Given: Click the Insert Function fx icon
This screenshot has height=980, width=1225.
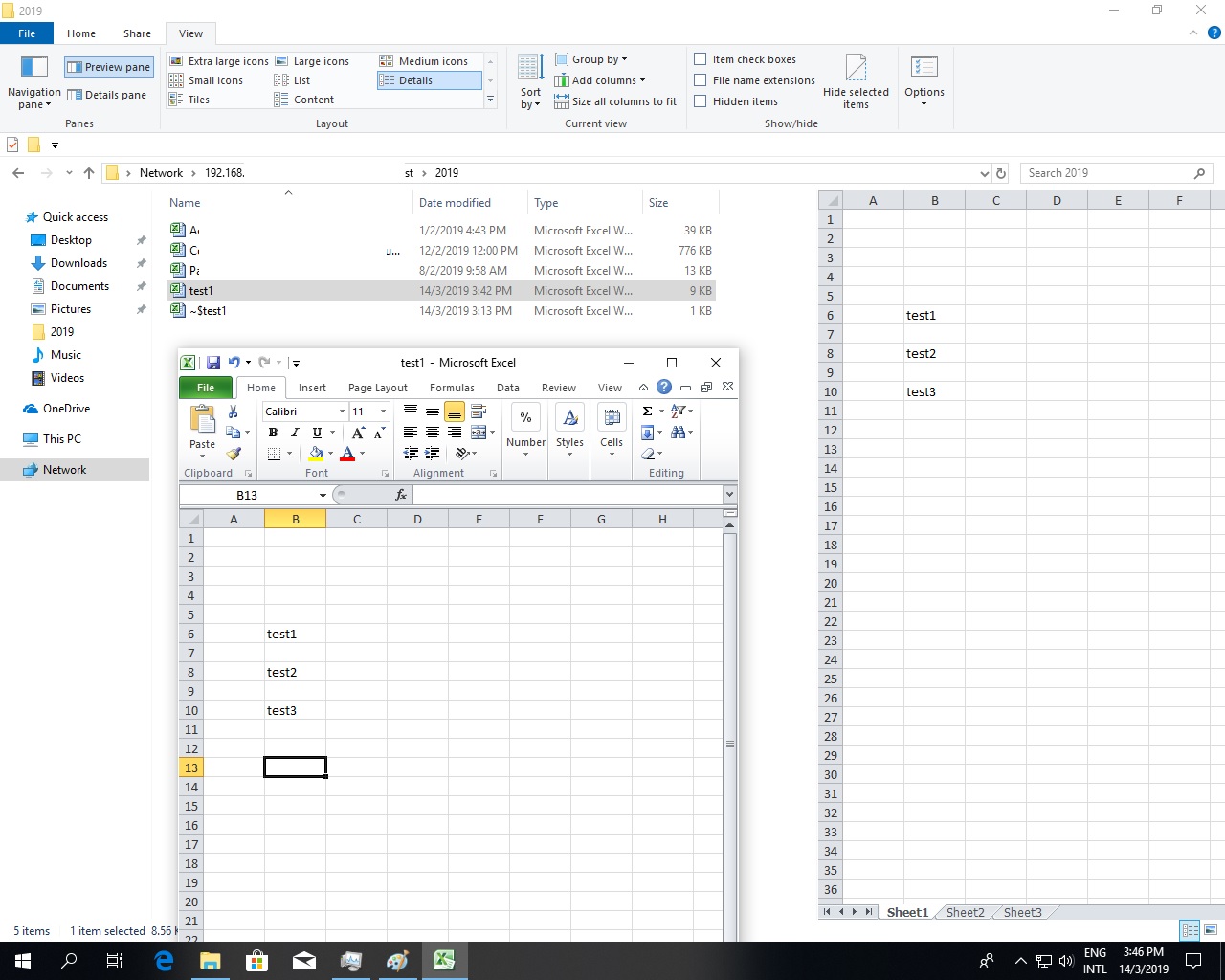Looking at the screenshot, I should 401,495.
